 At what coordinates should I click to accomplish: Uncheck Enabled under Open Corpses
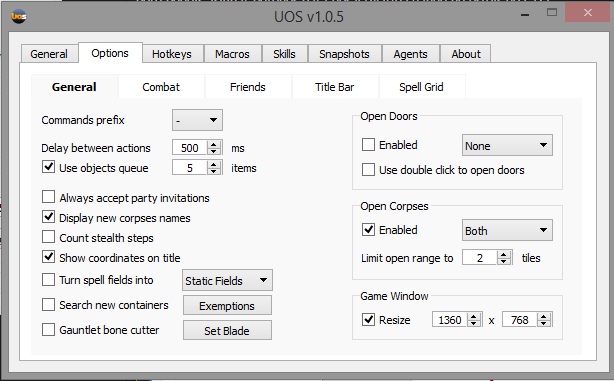(368, 229)
